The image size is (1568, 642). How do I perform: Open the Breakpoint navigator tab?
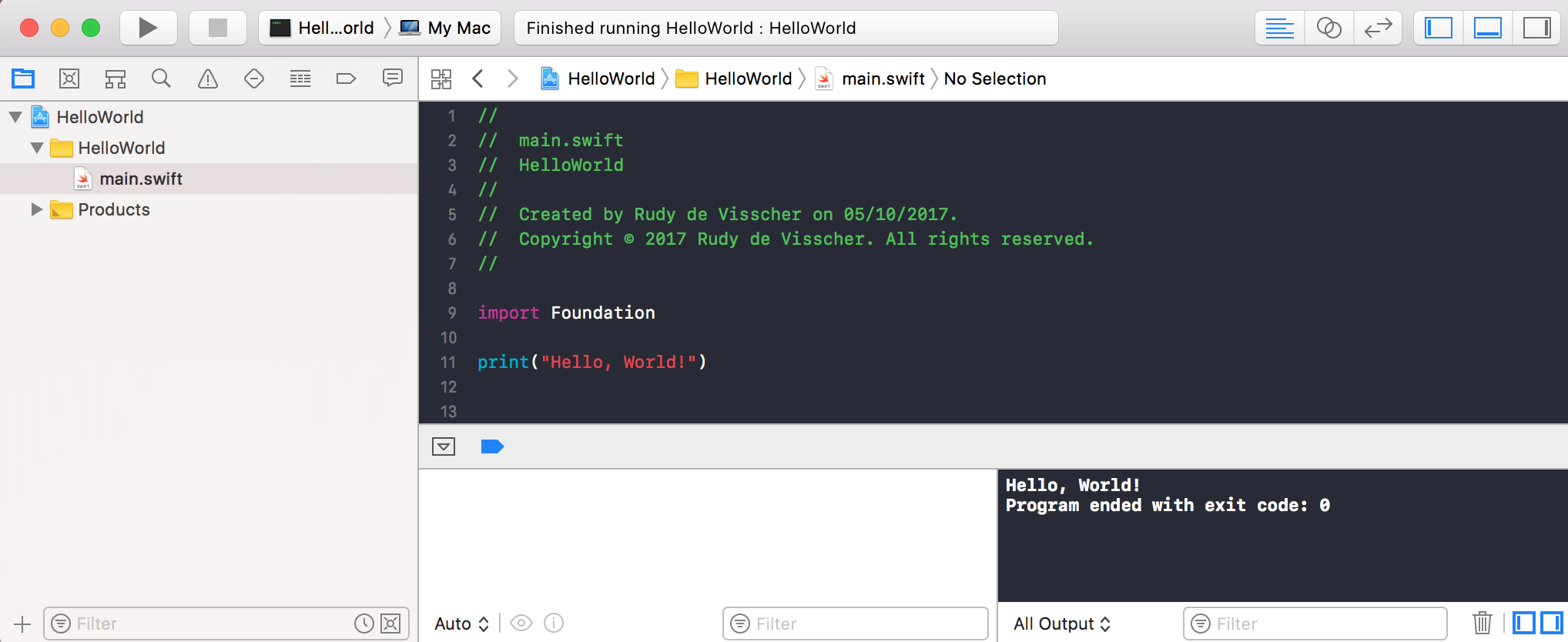point(347,79)
